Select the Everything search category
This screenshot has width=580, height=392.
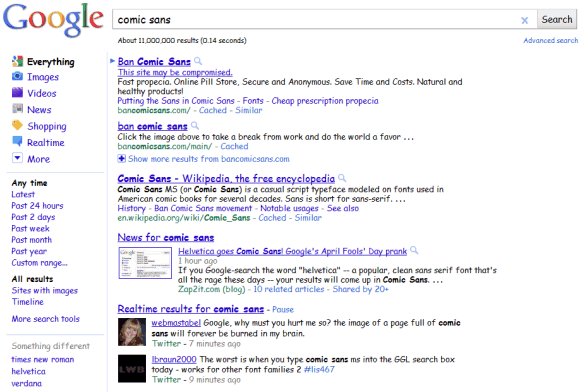[x=51, y=62]
